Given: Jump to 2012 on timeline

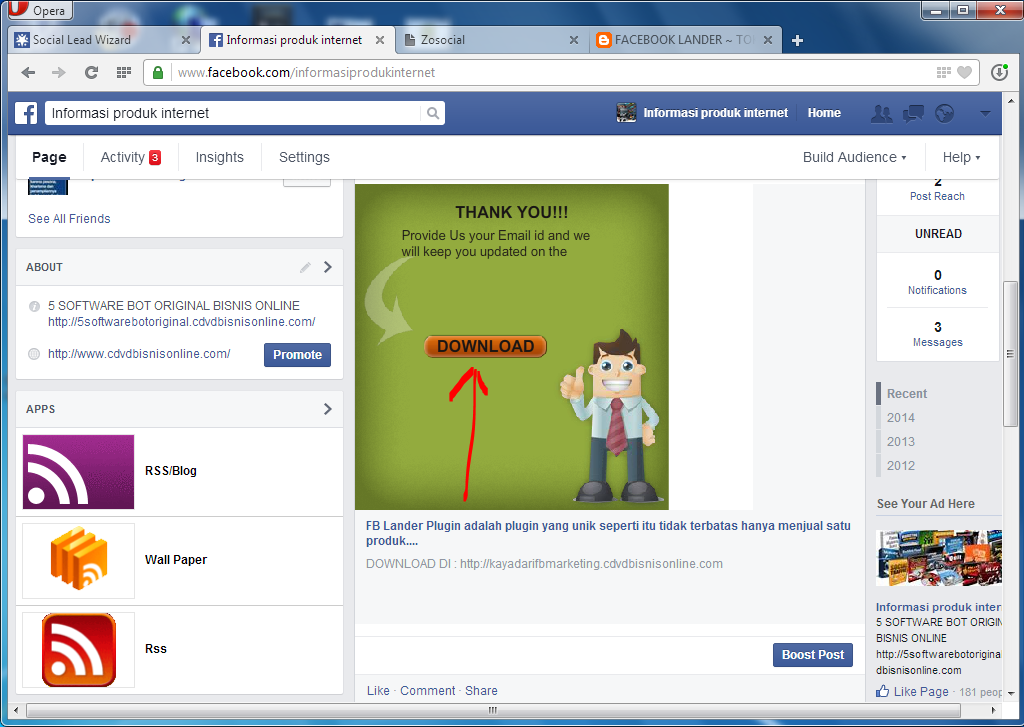Looking at the screenshot, I should pos(901,466).
